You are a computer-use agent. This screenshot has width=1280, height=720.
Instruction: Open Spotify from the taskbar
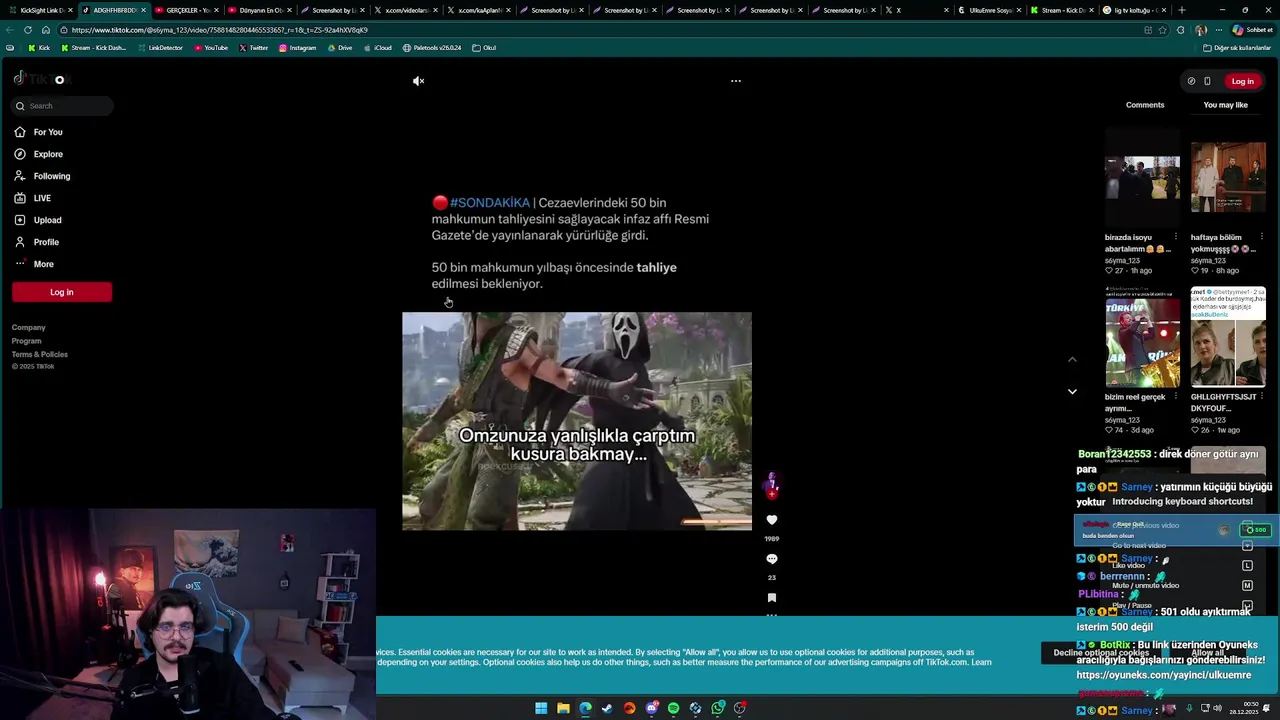[674, 708]
